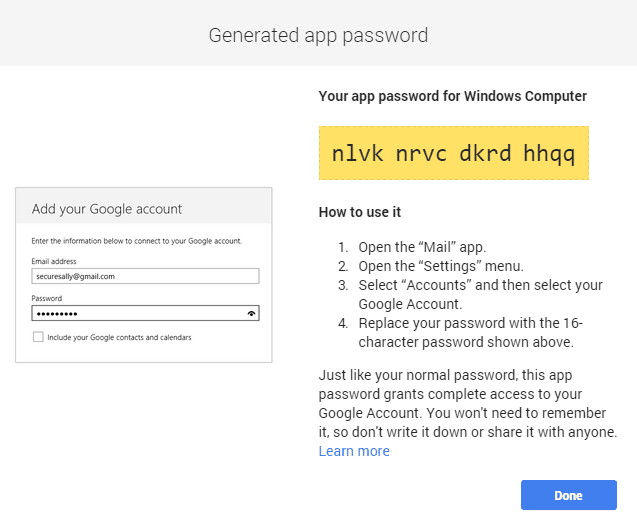Click the "Add your Google account" header
Viewport: 637px width, 526px height.
coord(107,209)
